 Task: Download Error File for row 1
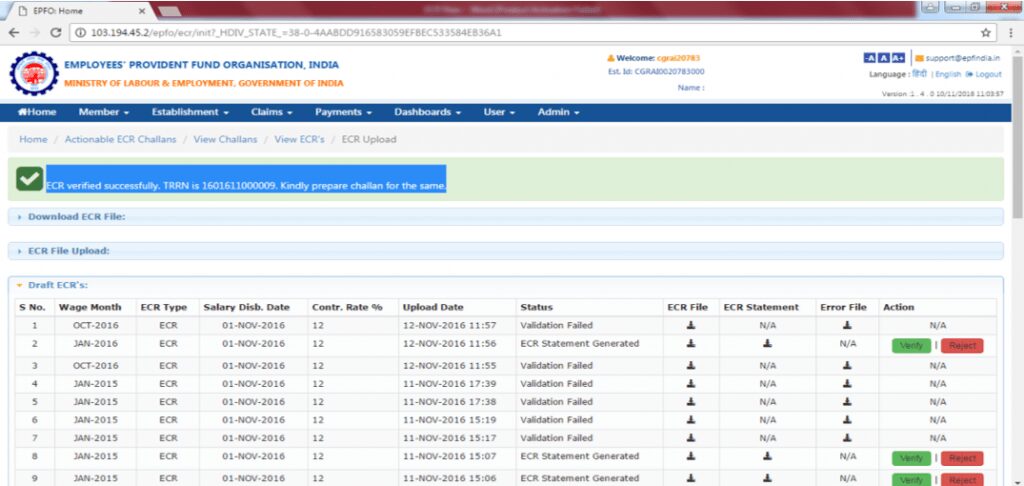[x=847, y=325]
